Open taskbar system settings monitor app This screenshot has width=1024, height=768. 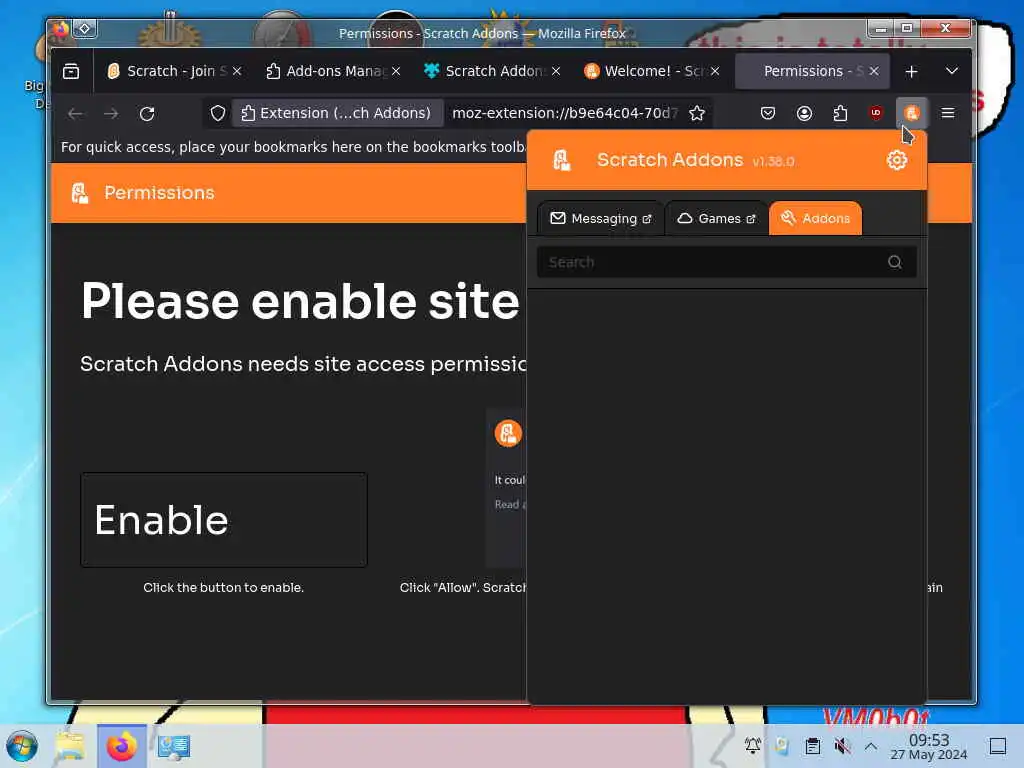pos(174,746)
